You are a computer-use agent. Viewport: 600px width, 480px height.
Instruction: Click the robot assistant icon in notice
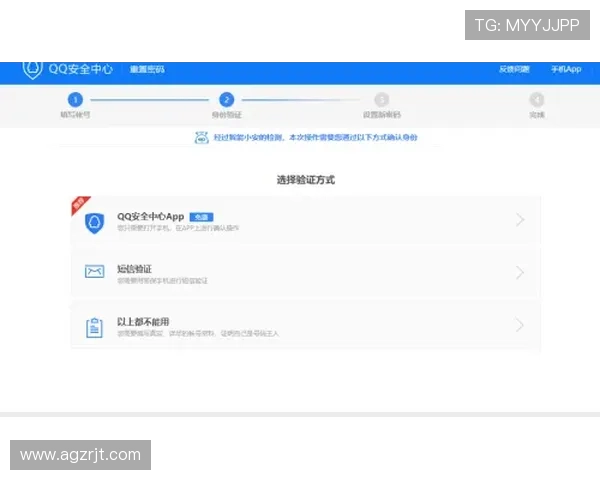202,137
